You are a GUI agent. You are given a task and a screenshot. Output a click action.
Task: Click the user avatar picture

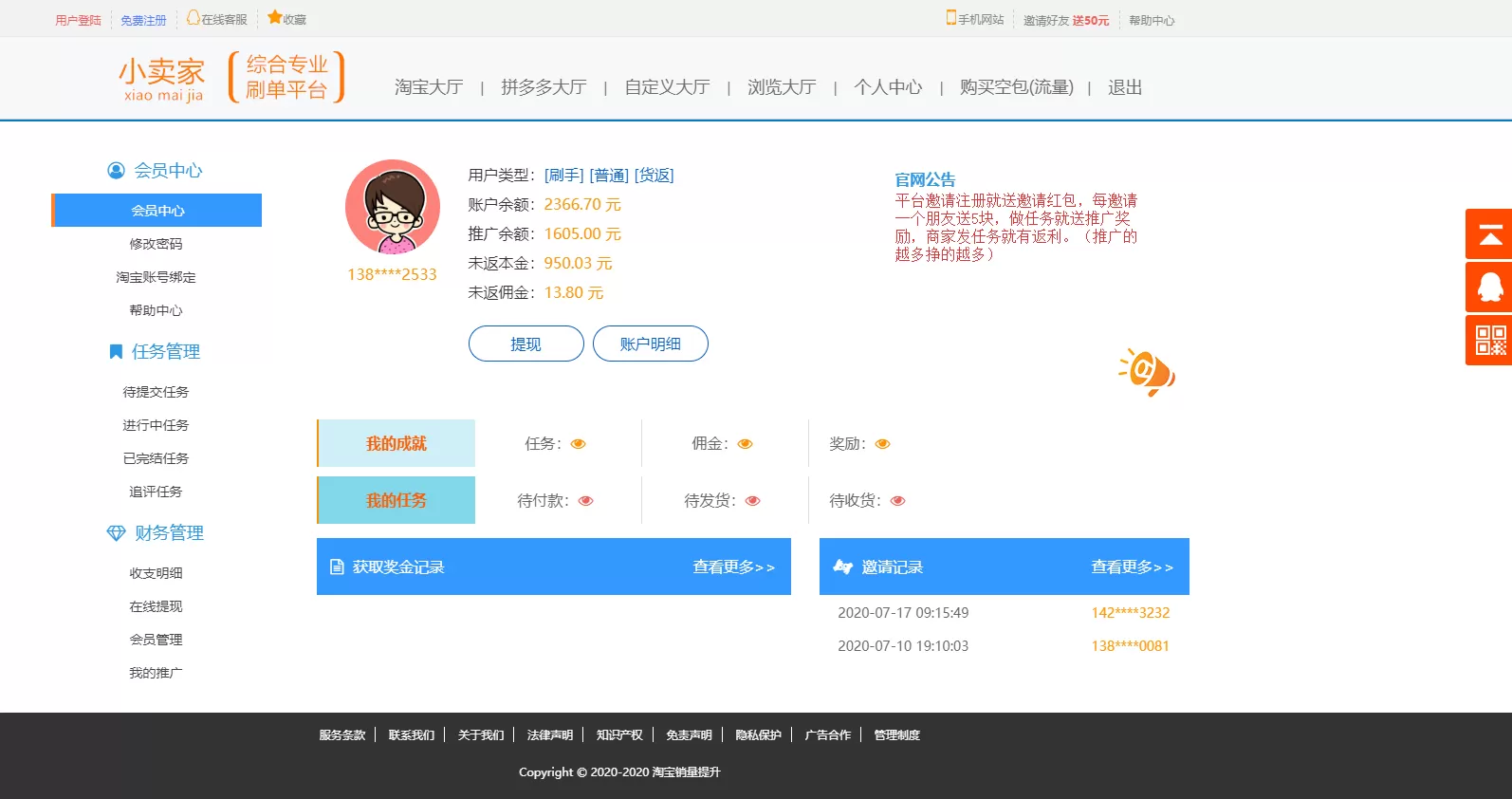click(x=392, y=207)
